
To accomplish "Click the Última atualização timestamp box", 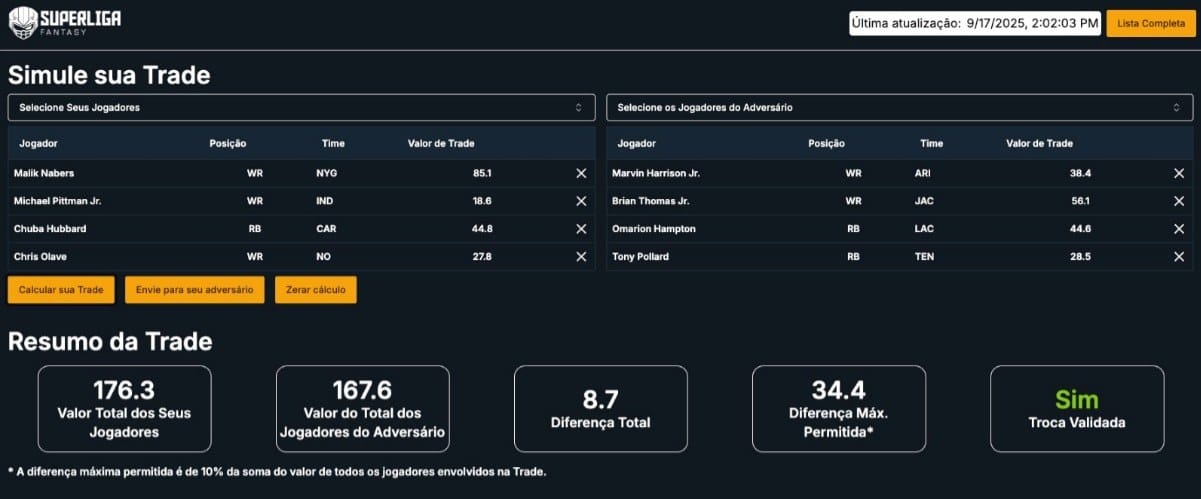I will click(974, 23).
